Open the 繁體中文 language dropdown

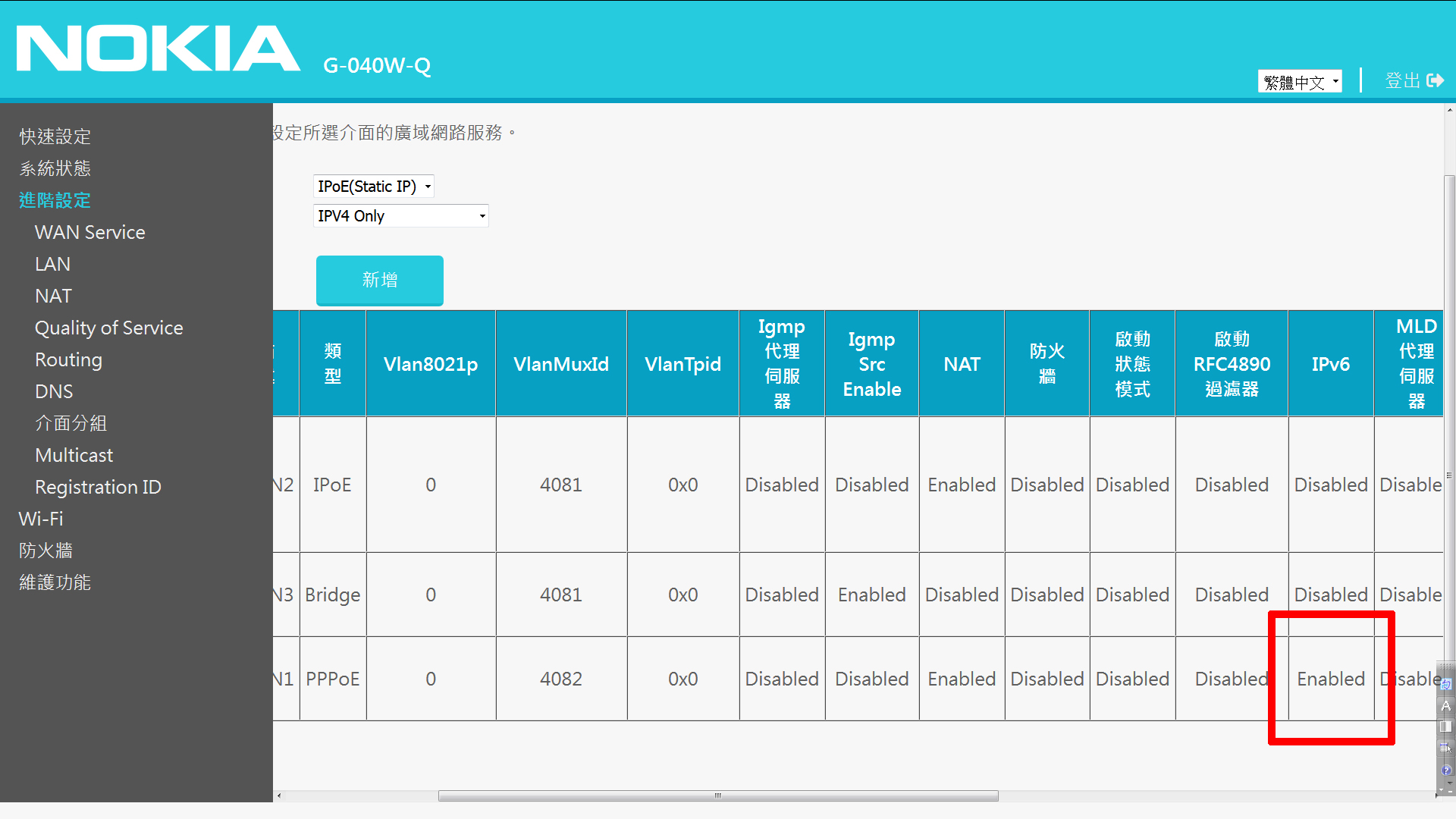1299,81
